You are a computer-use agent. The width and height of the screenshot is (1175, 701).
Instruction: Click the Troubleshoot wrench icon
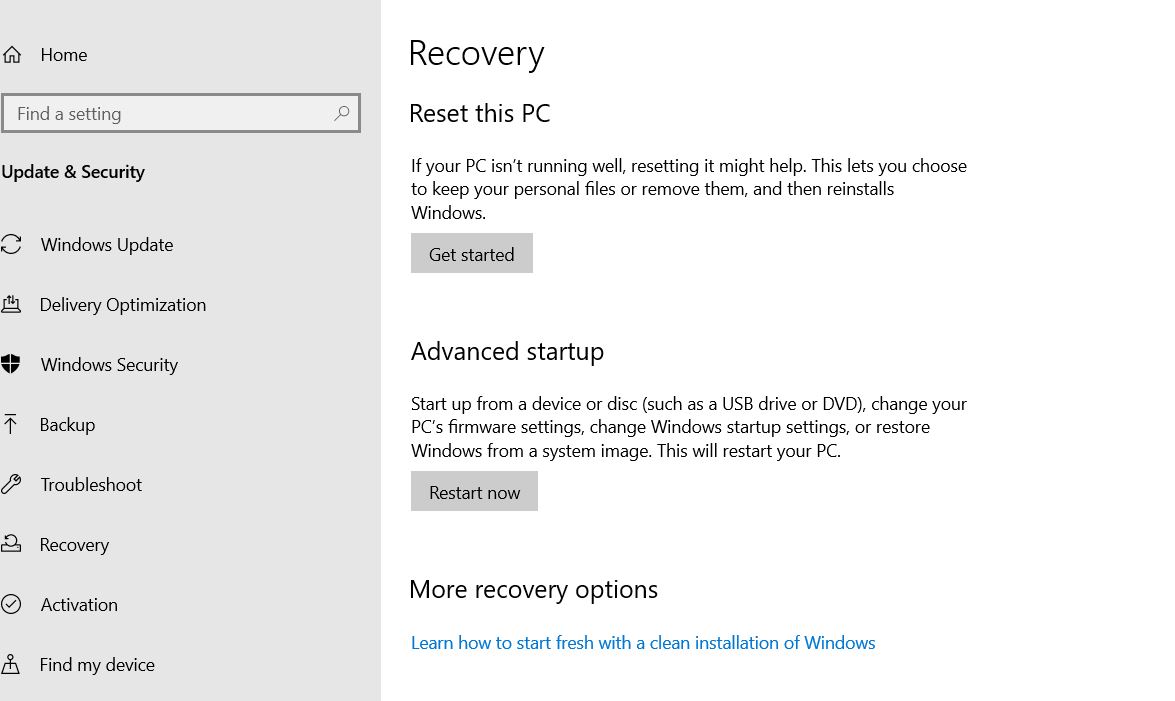pyautogui.click(x=10, y=484)
